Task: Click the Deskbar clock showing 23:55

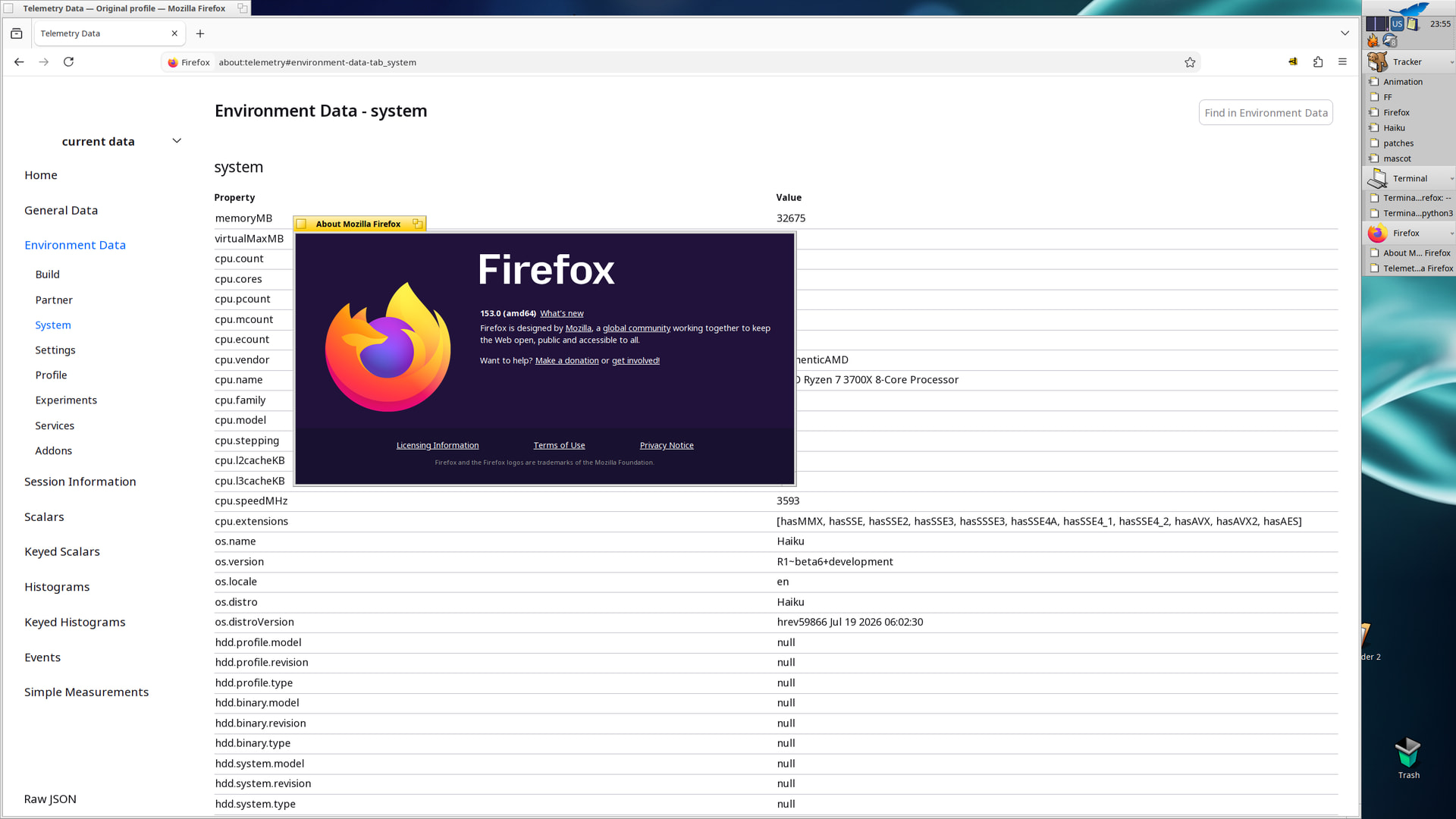Action: [x=1440, y=24]
